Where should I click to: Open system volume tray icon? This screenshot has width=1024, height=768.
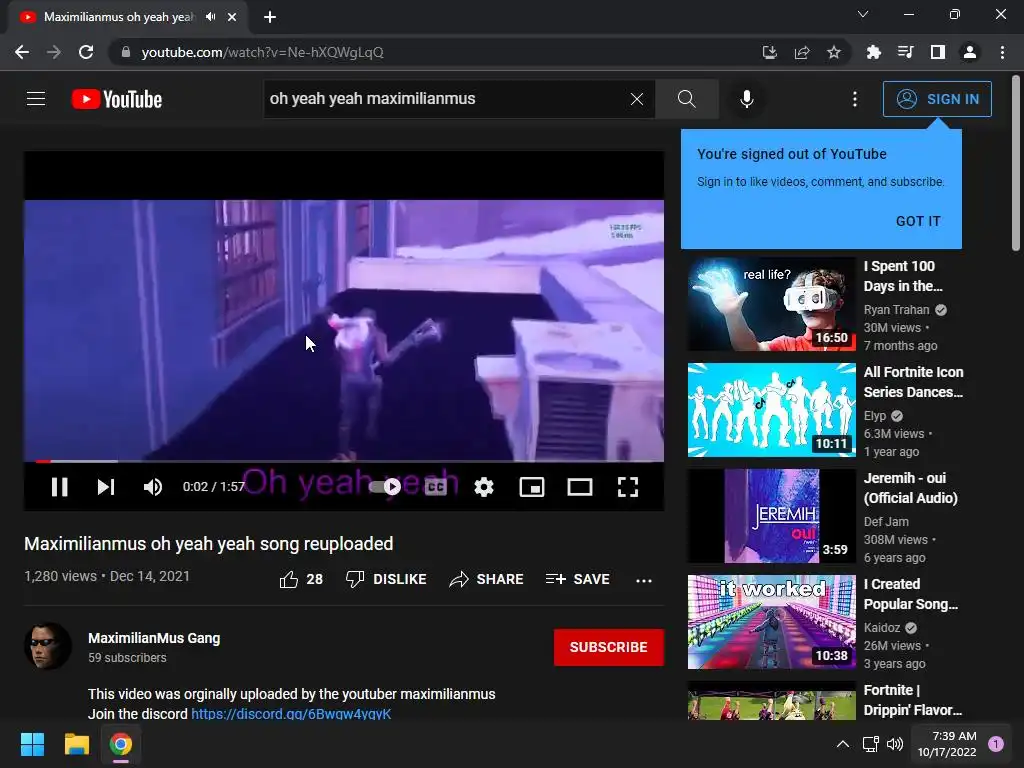coord(895,744)
